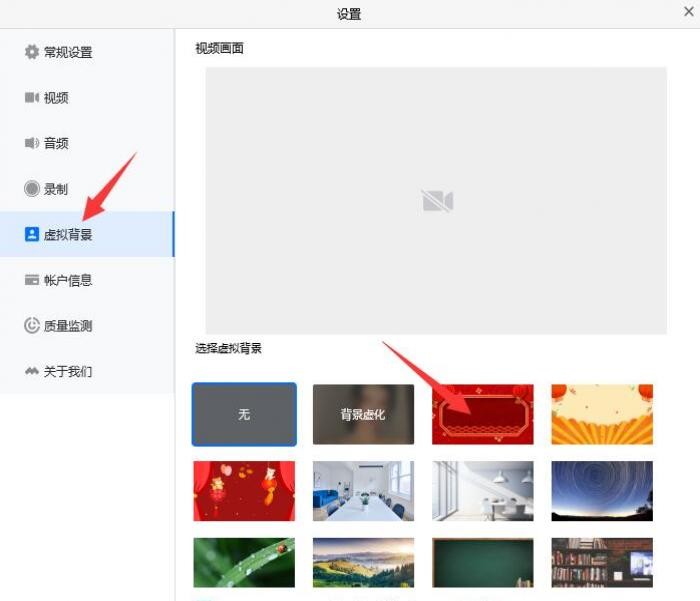The image size is (700, 601).
Task: Select the meeting room with blue sofa background
Action: [363, 491]
